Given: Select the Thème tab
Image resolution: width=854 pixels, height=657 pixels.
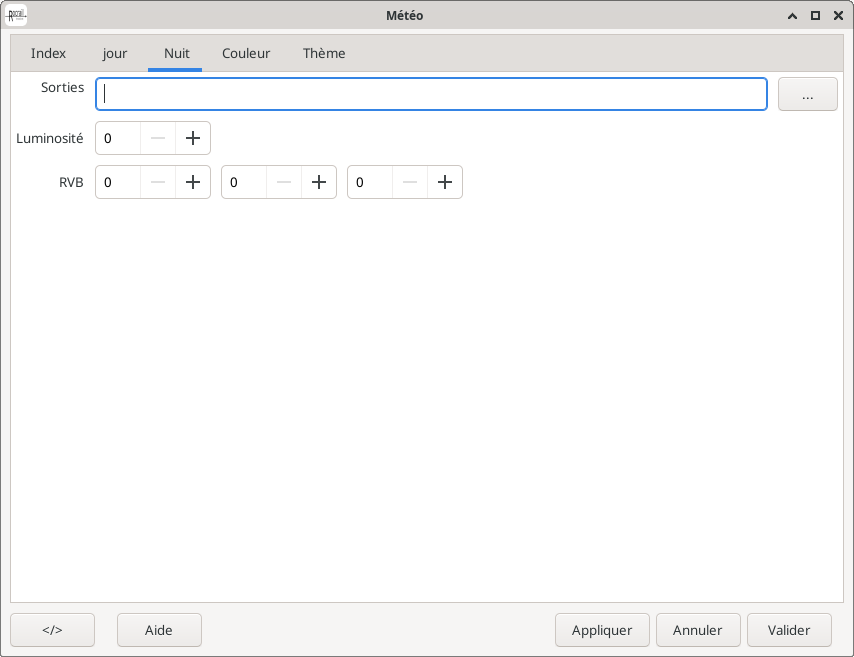Looking at the screenshot, I should [324, 54].
